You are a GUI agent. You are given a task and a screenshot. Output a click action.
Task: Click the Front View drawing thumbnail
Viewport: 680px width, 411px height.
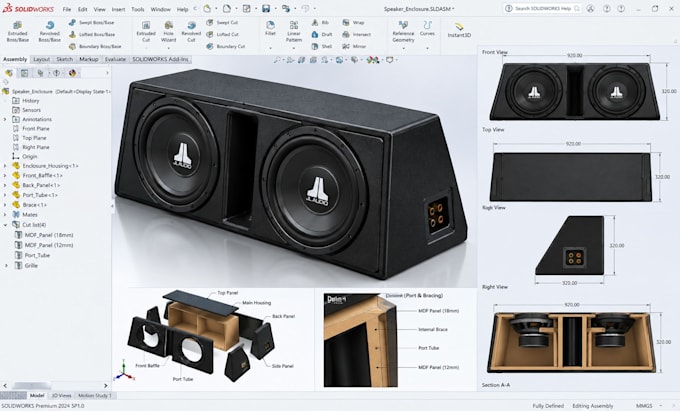tap(575, 91)
